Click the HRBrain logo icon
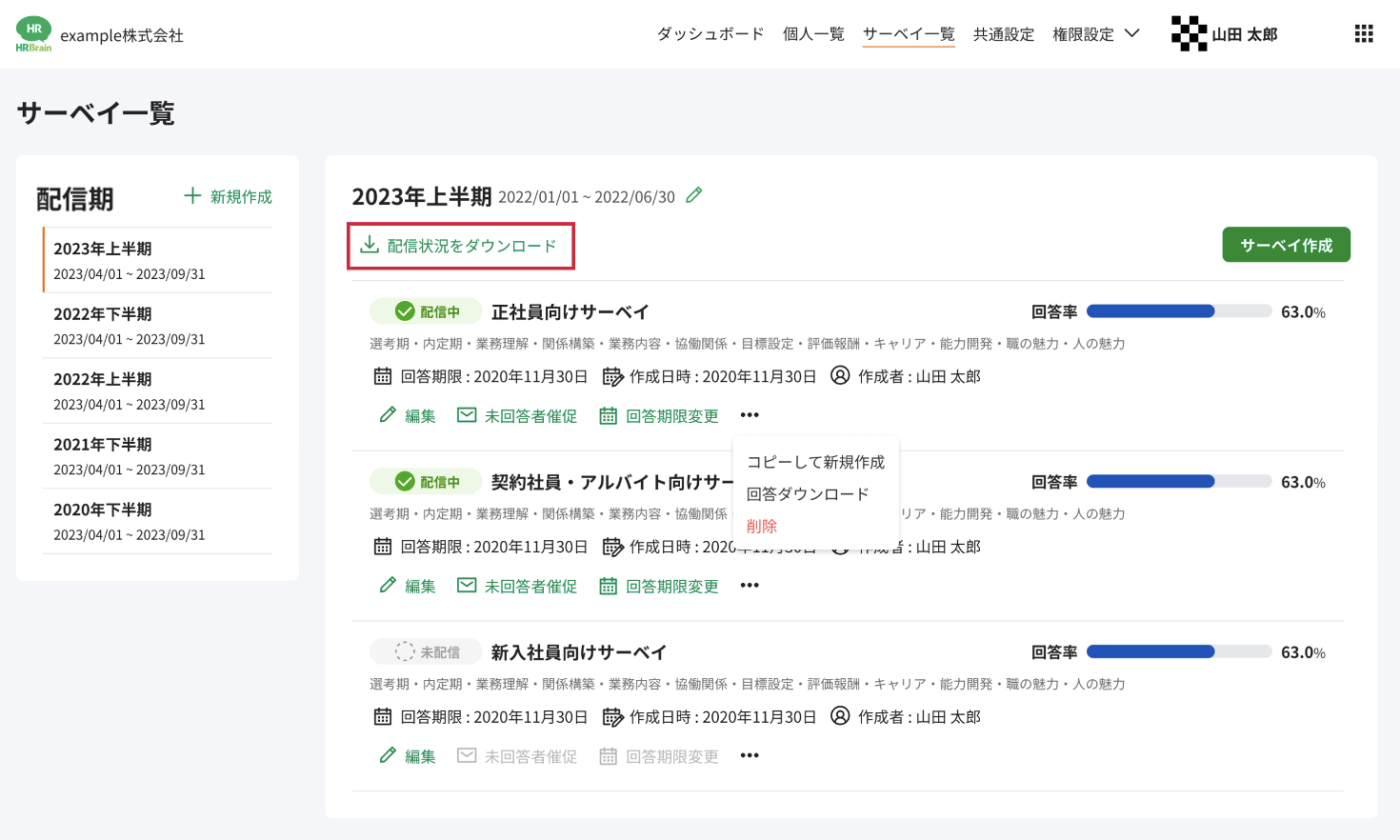The height and width of the screenshot is (840, 1400). pyautogui.click(x=31, y=33)
